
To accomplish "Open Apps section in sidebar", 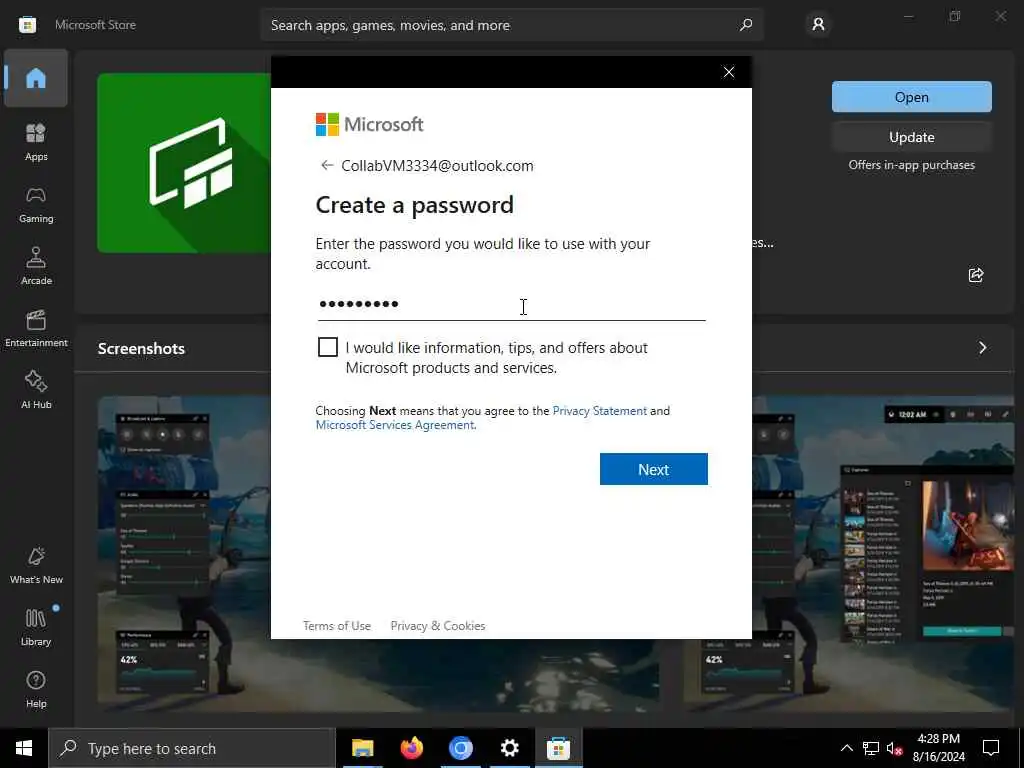I will pyautogui.click(x=36, y=142).
